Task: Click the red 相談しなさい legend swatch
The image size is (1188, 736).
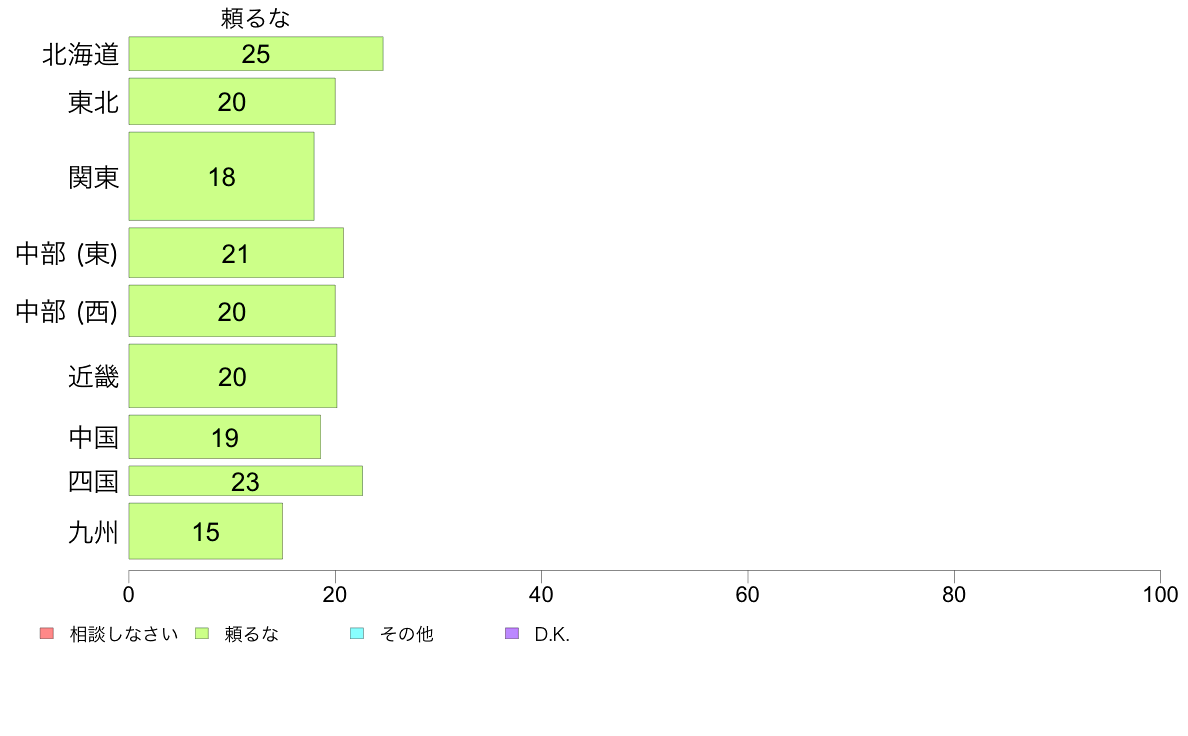Action: (47, 633)
